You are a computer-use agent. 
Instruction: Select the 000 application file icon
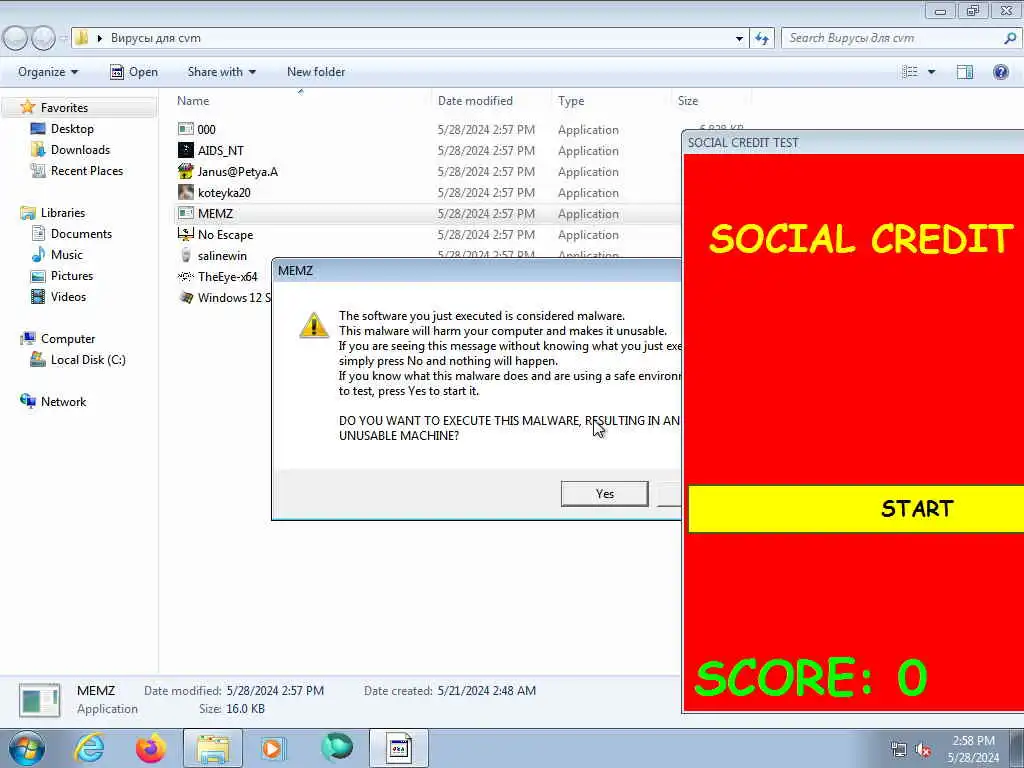click(x=185, y=129)
